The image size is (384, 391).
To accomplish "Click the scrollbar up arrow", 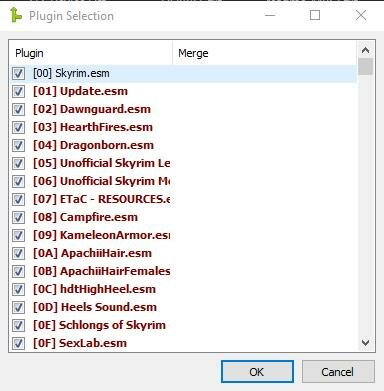I will coord(366,50).
